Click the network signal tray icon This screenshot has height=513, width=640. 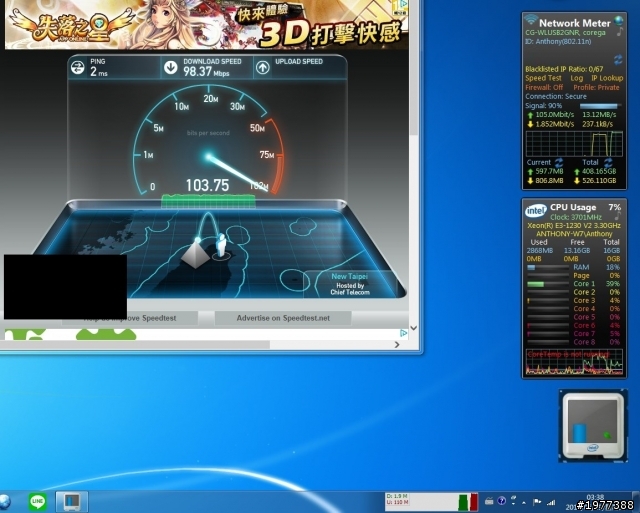551,502
